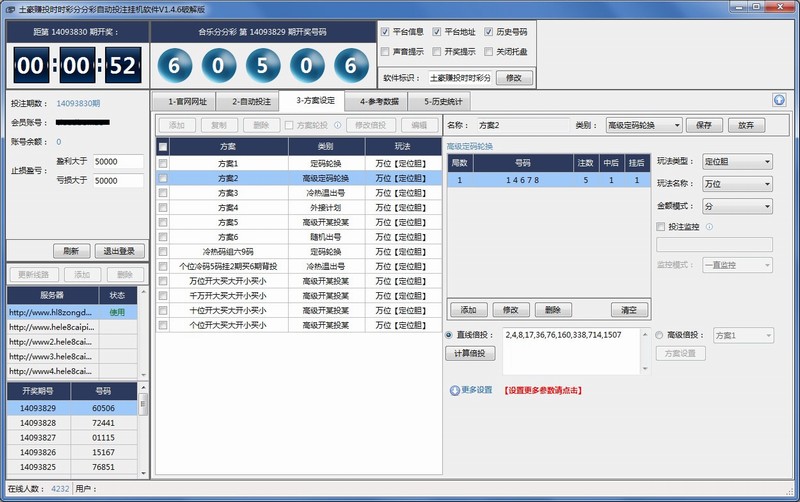
Task: Click the 盈利大于 input field
Action: point(118,161)
